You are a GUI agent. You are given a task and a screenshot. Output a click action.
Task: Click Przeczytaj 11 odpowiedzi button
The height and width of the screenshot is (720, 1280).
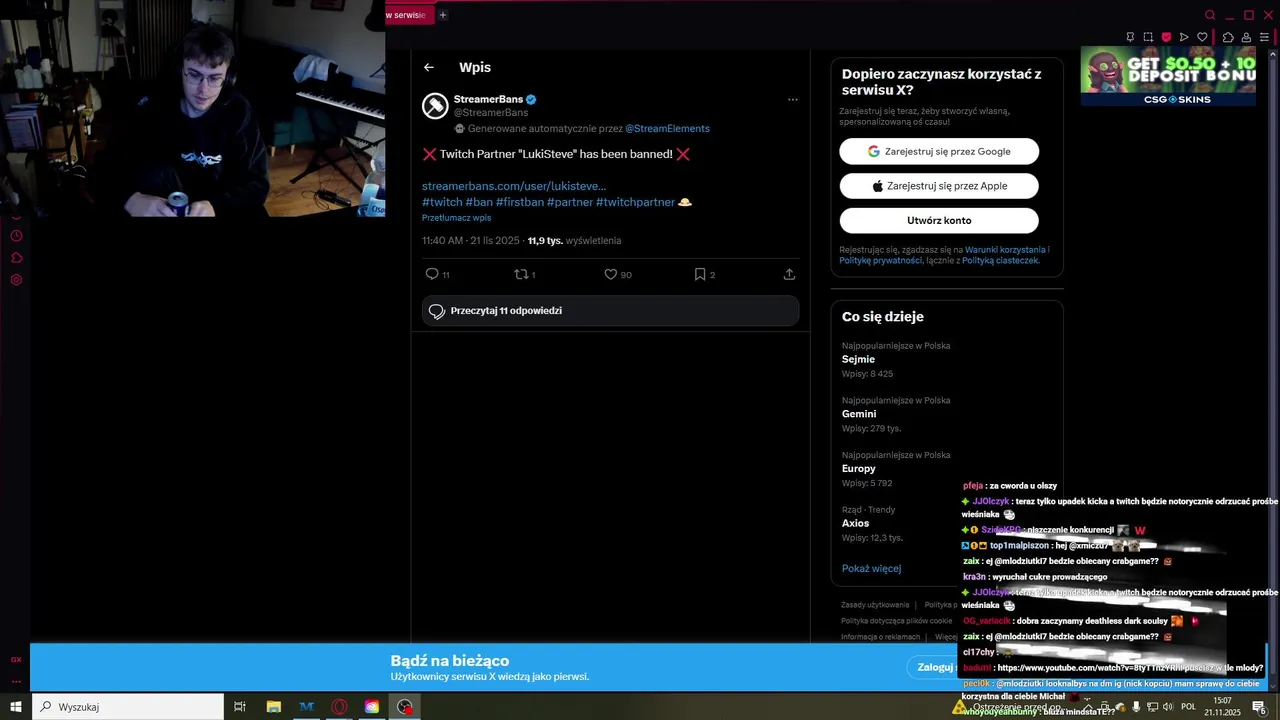click(610, 311)
